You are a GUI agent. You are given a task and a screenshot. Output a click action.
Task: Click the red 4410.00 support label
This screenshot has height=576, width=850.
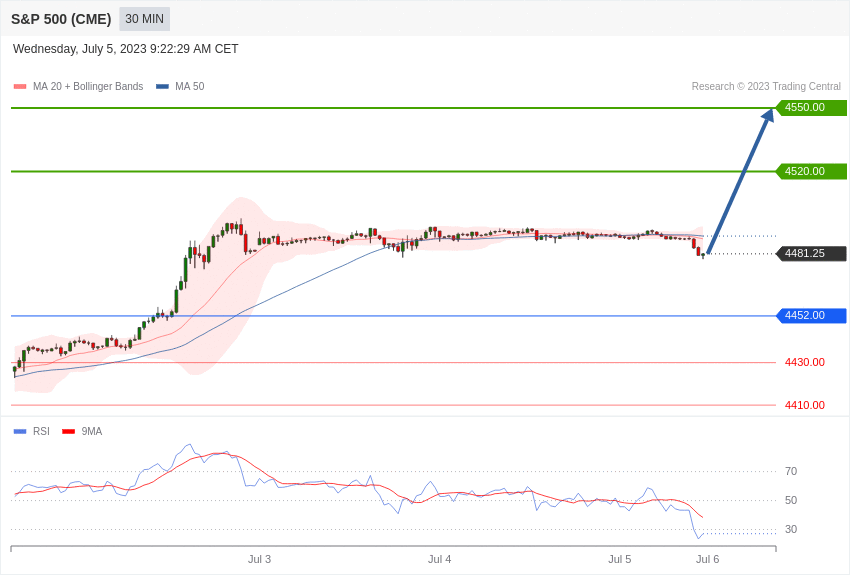tap(804, 405)
